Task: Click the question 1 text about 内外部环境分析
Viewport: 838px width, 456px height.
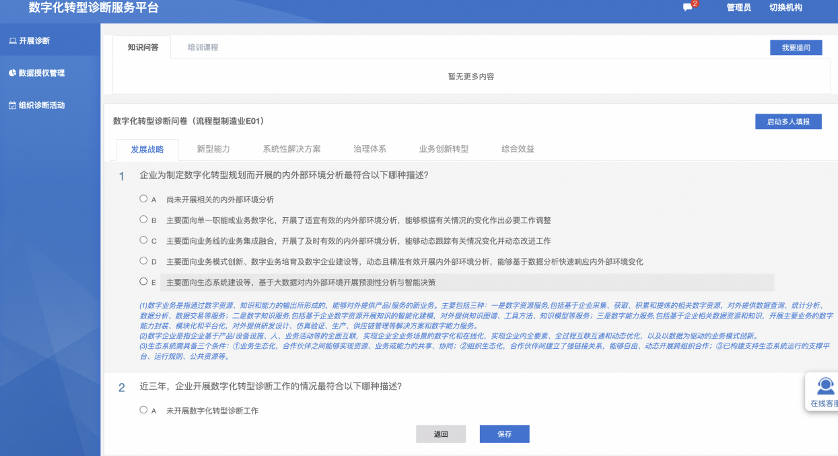Action: point(284,175)
